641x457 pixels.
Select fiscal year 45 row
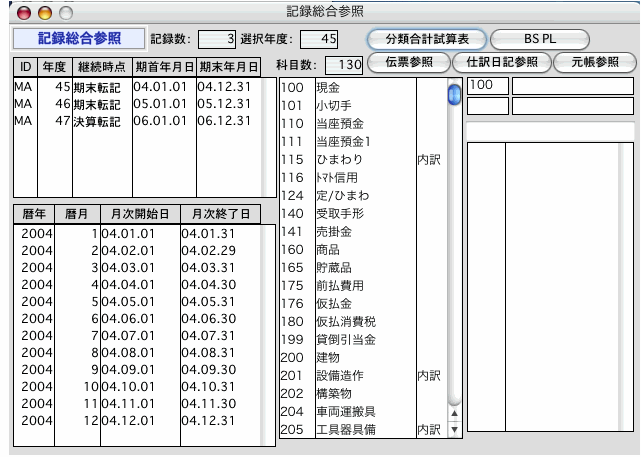[x=135, y=87]
